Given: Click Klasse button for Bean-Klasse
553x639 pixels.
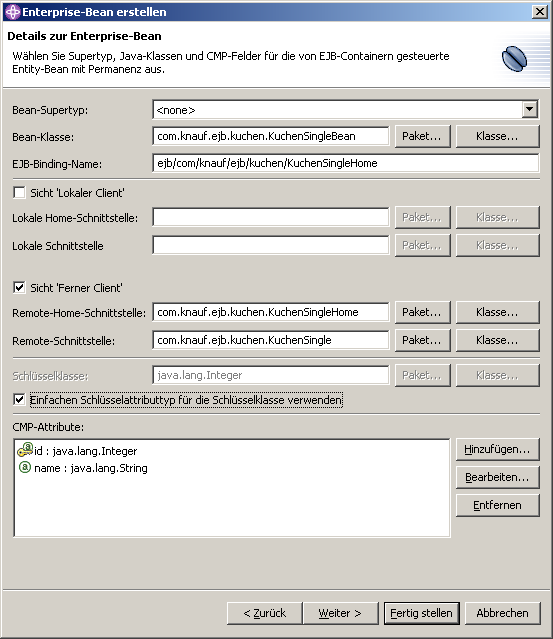Looking at the screenshot, I should 498,136.
